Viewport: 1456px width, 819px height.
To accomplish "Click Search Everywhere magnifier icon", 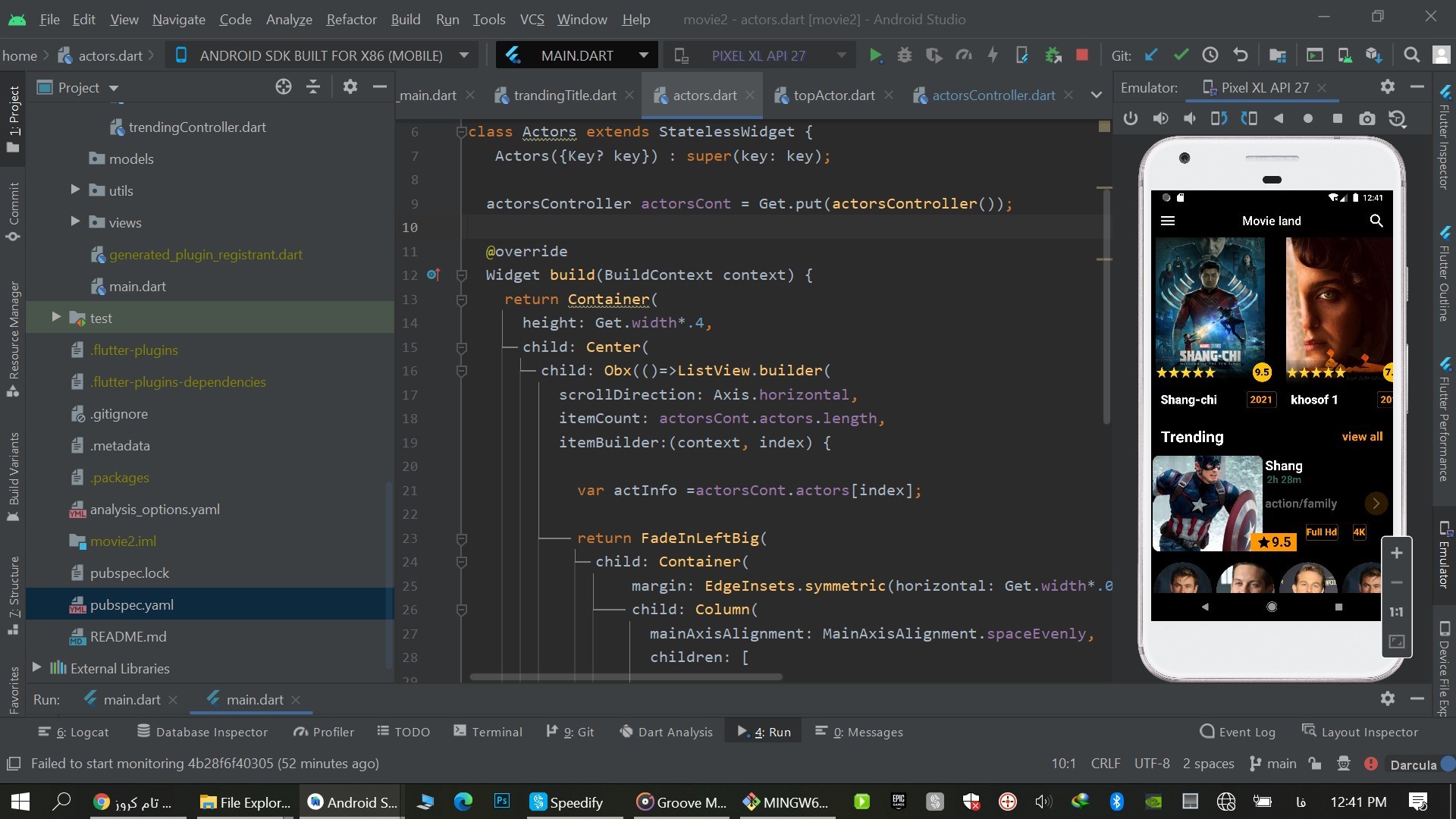I will tap(1411, 55).
